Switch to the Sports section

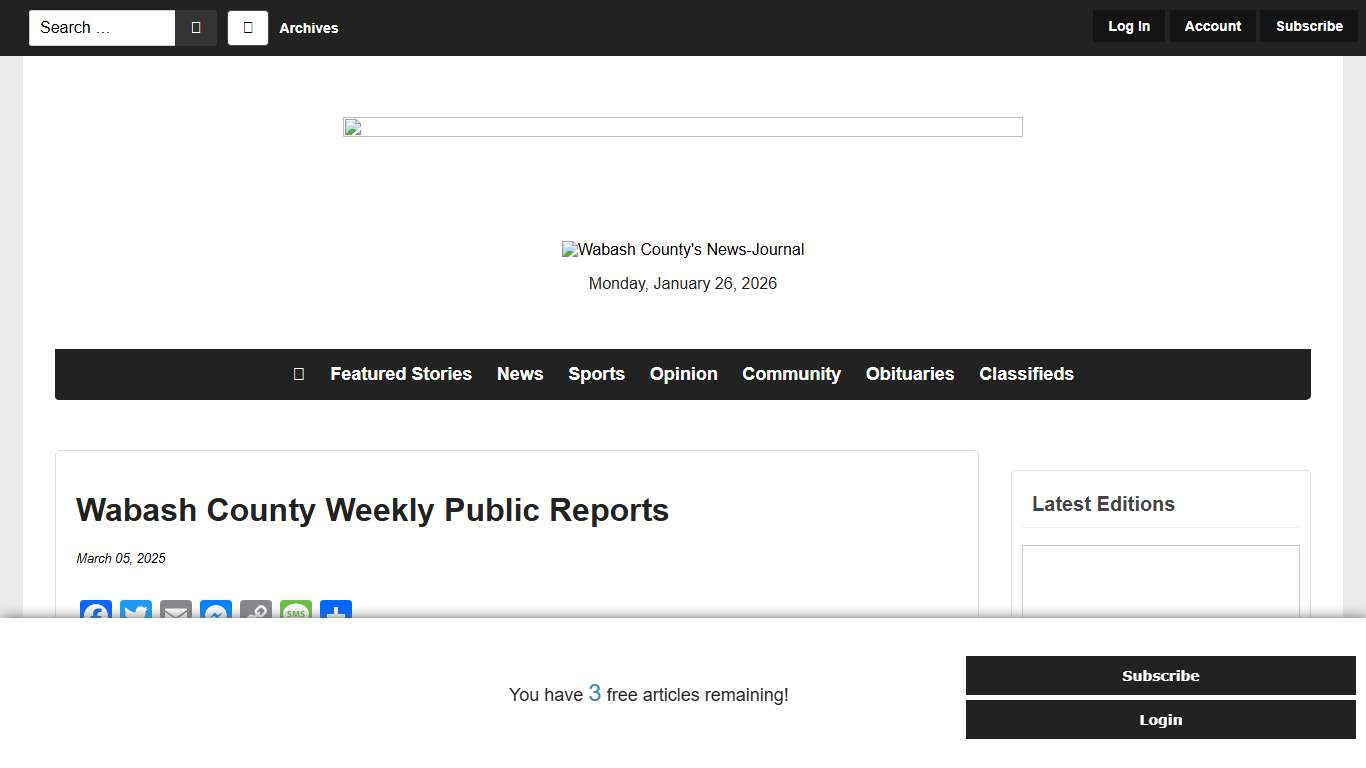coord(596,374)
